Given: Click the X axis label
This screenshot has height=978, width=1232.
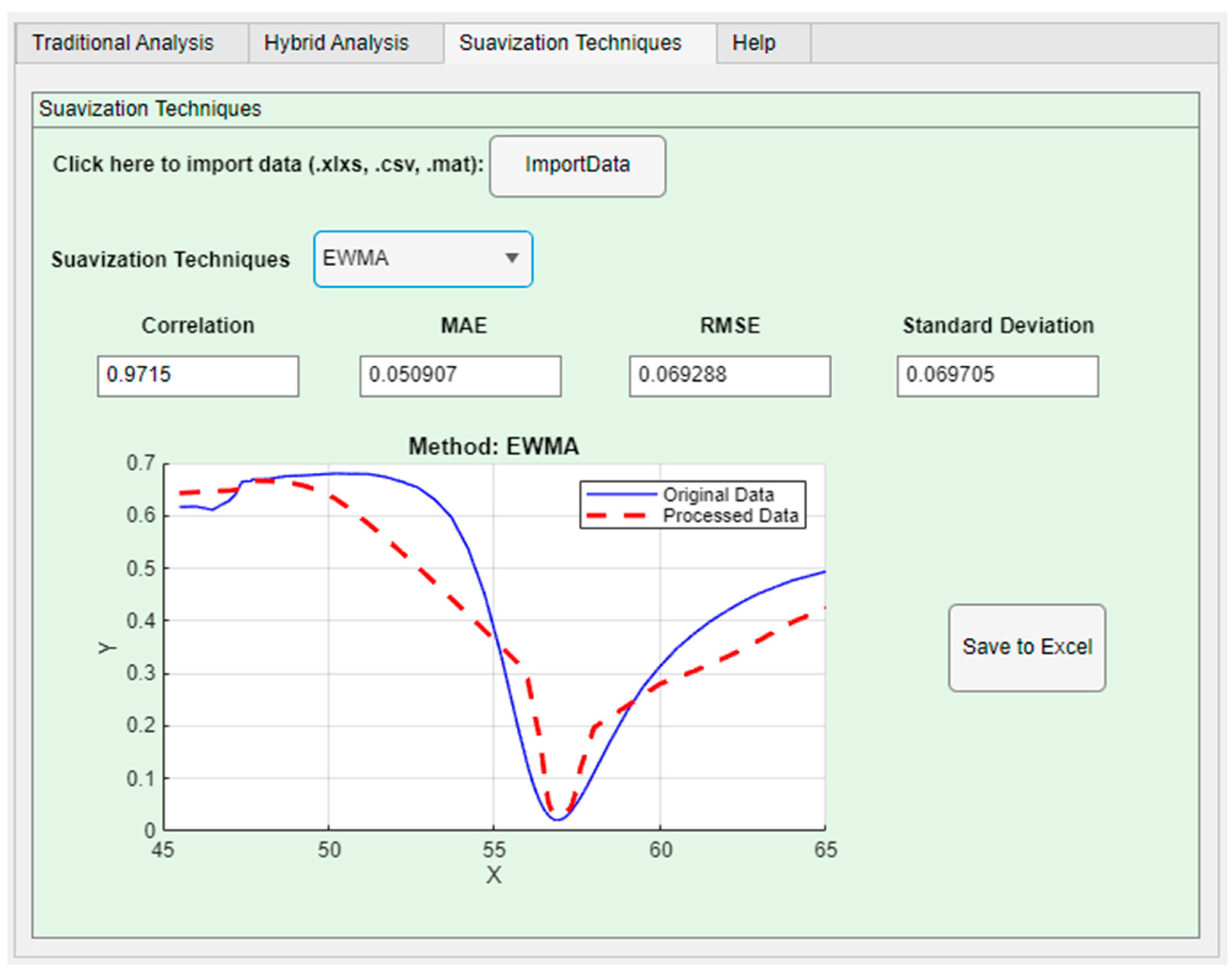Looking at the screenshot, I should 494,874.
